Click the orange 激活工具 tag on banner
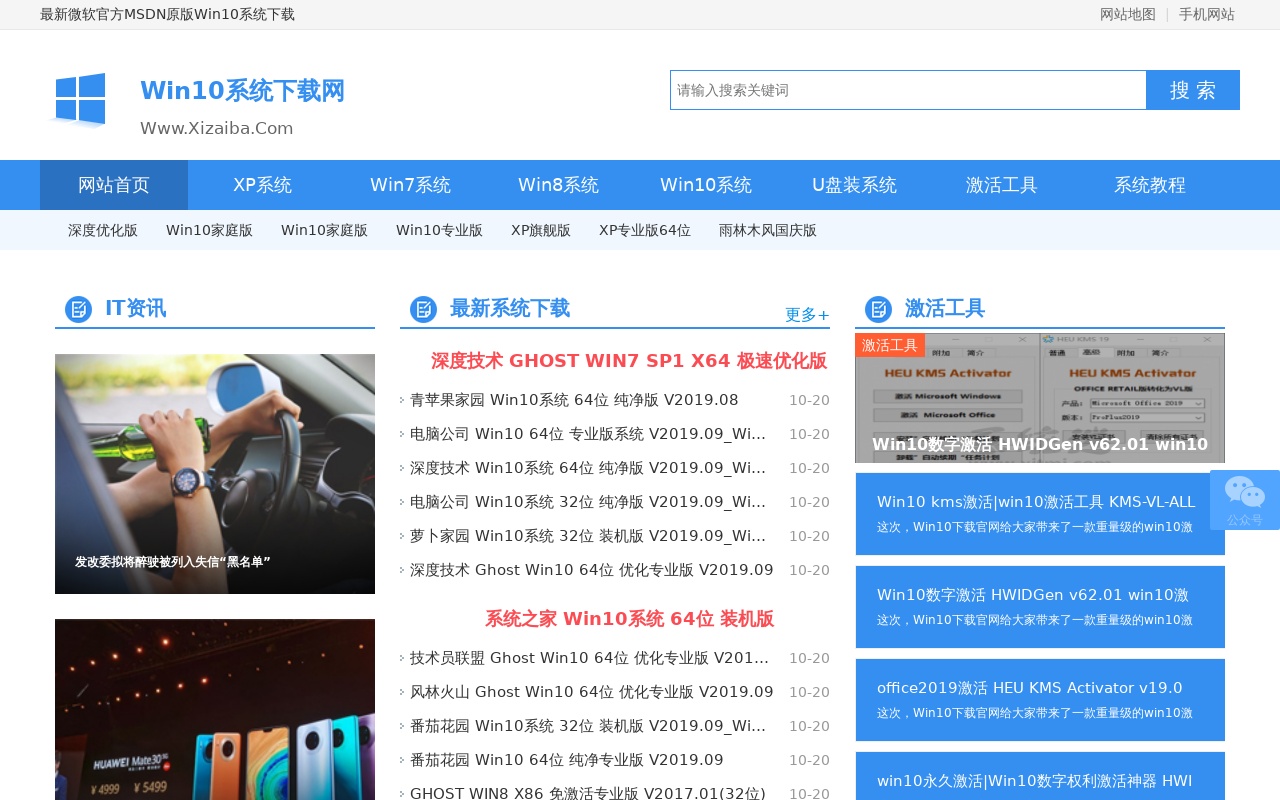 tap(890, 345)
